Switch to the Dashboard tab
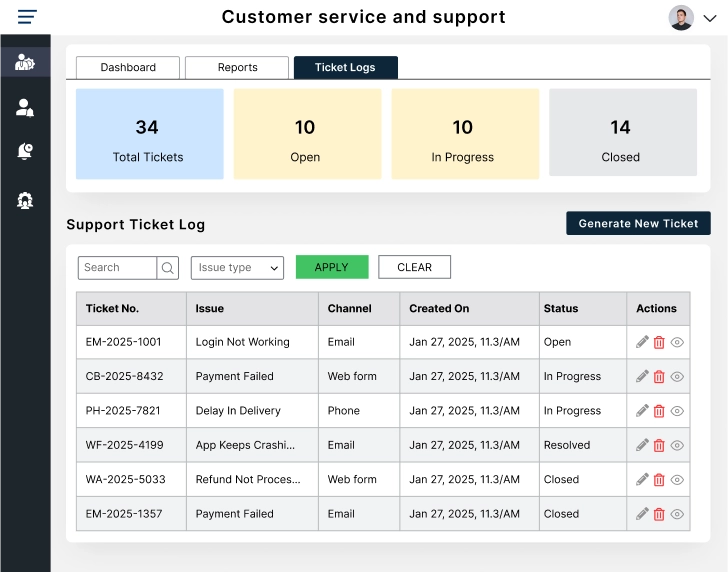Image resolution: width=728 pixels, height=572 pixels. 128,67
